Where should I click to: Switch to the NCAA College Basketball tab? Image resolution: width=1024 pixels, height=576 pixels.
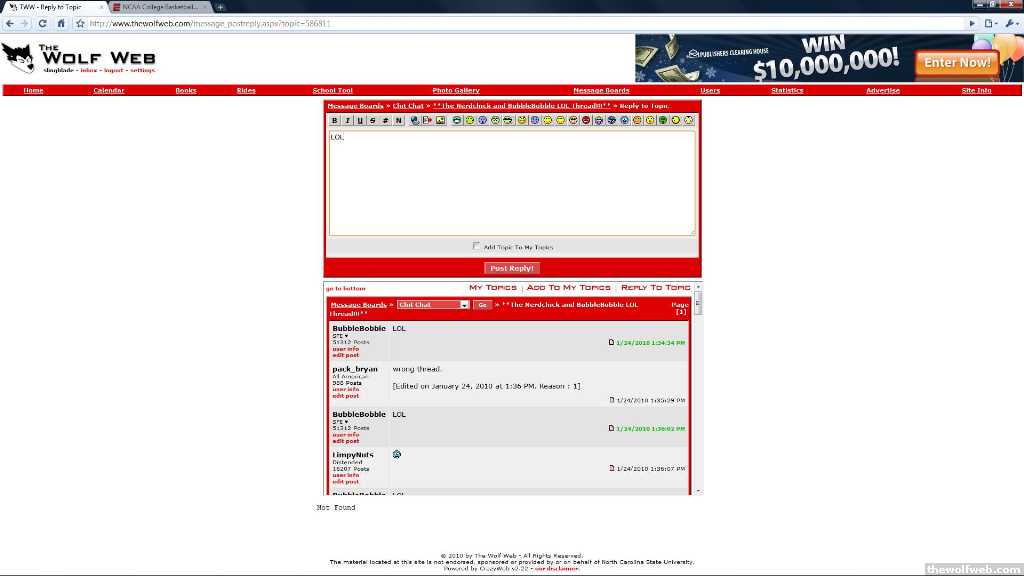click(x=160, y=7)
